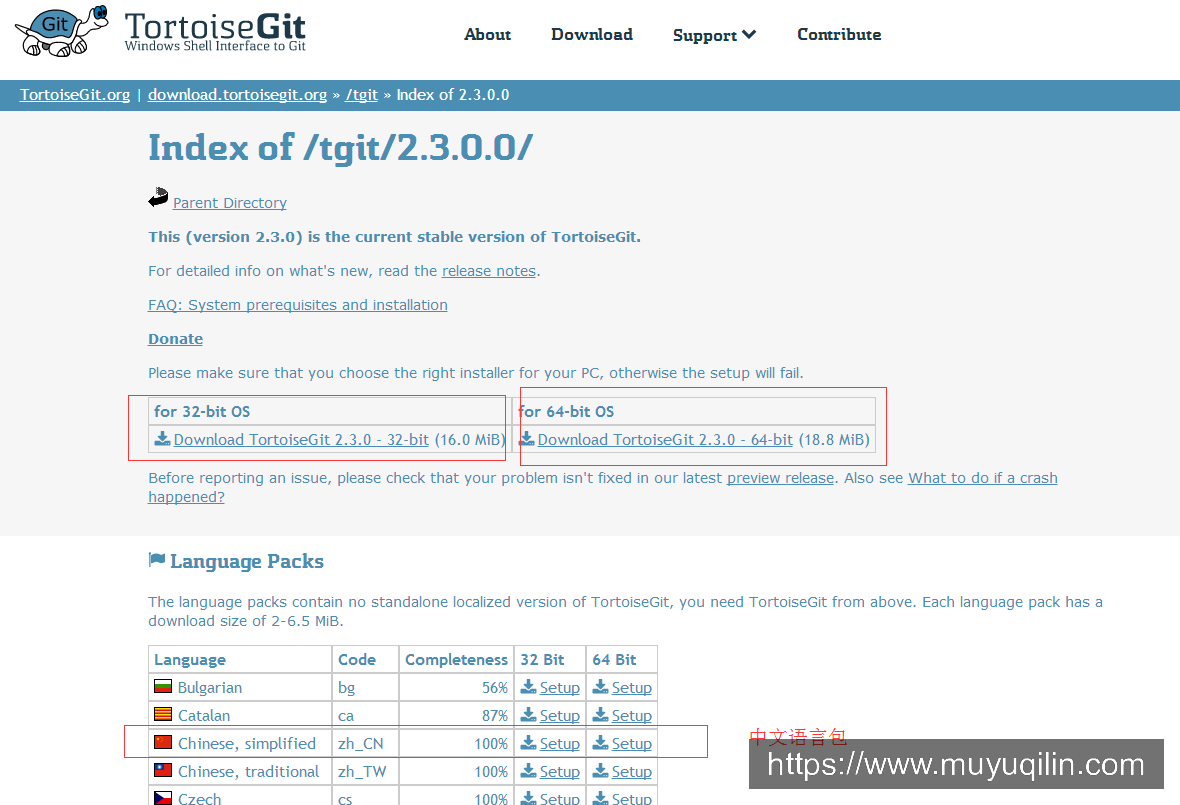Click the parent directory back-arrow icon
Image resolution: width=1180 pixels, height=805 pixels.
point(158,197)
